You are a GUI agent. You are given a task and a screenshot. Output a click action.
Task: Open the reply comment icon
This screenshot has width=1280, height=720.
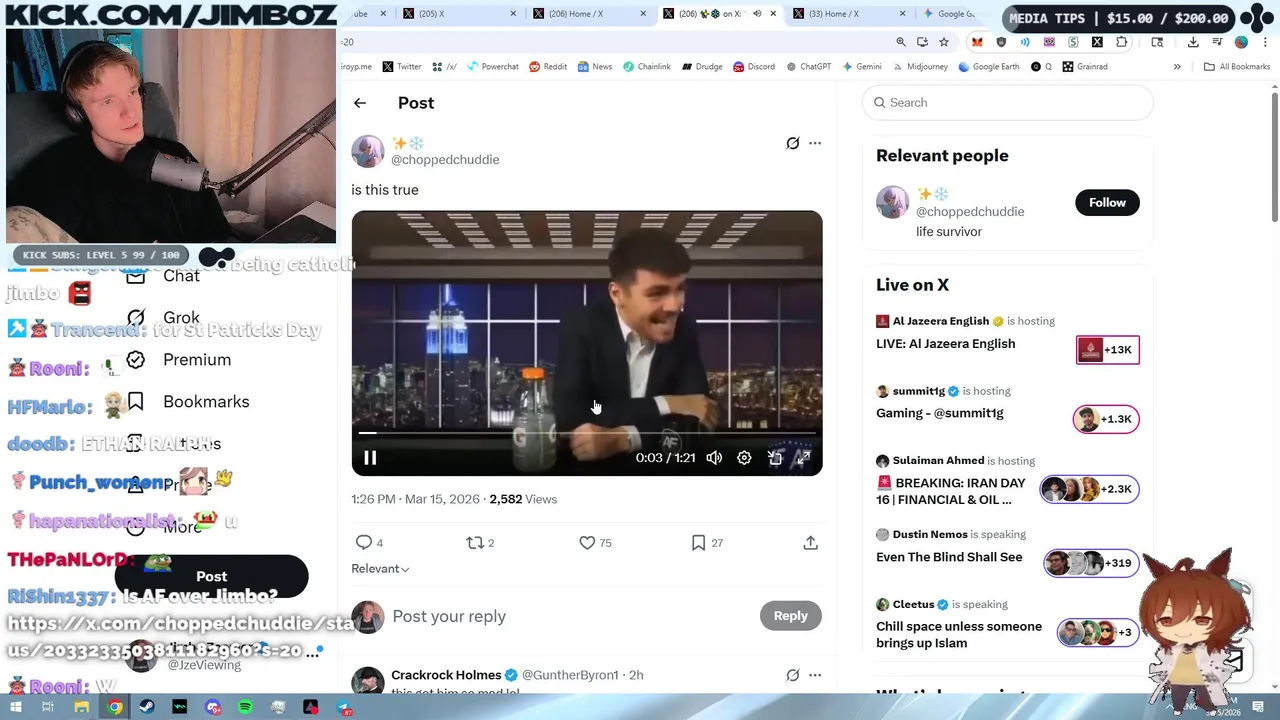[364, 542]
